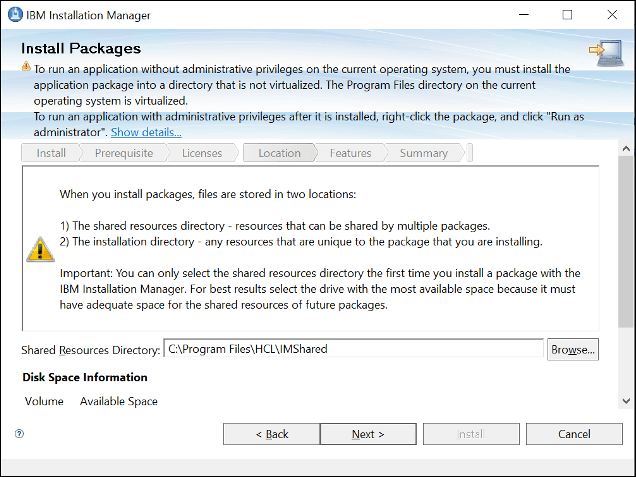
Task: Click the yellow warning triangle icon
Action: (x=40, y=249)
